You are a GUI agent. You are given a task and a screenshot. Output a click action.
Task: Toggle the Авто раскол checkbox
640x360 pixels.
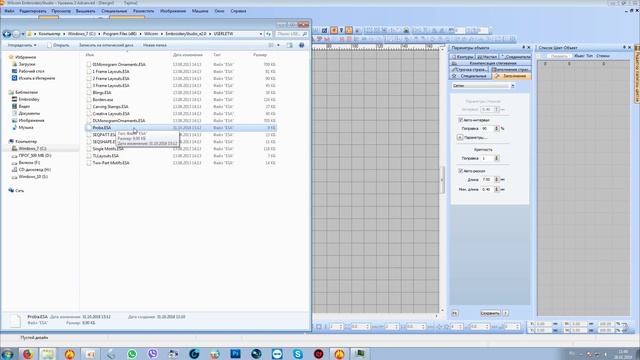460,171
